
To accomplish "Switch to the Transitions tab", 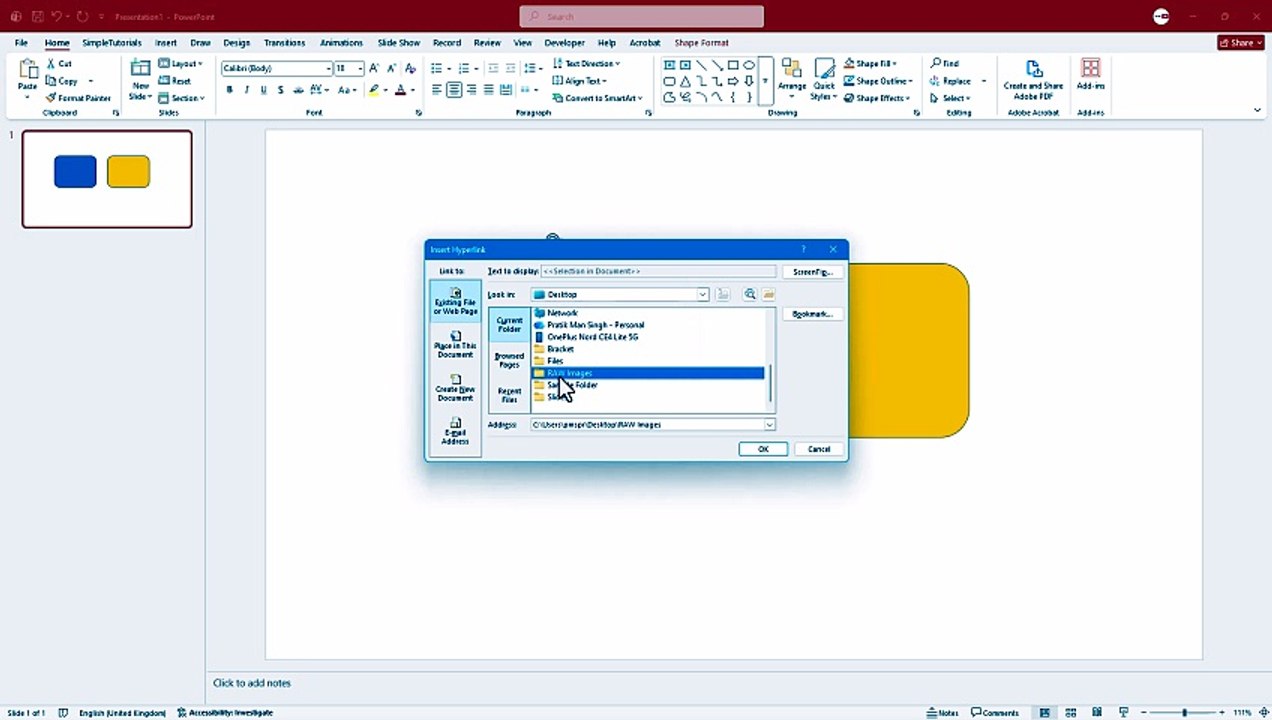I will coord(285,43).
